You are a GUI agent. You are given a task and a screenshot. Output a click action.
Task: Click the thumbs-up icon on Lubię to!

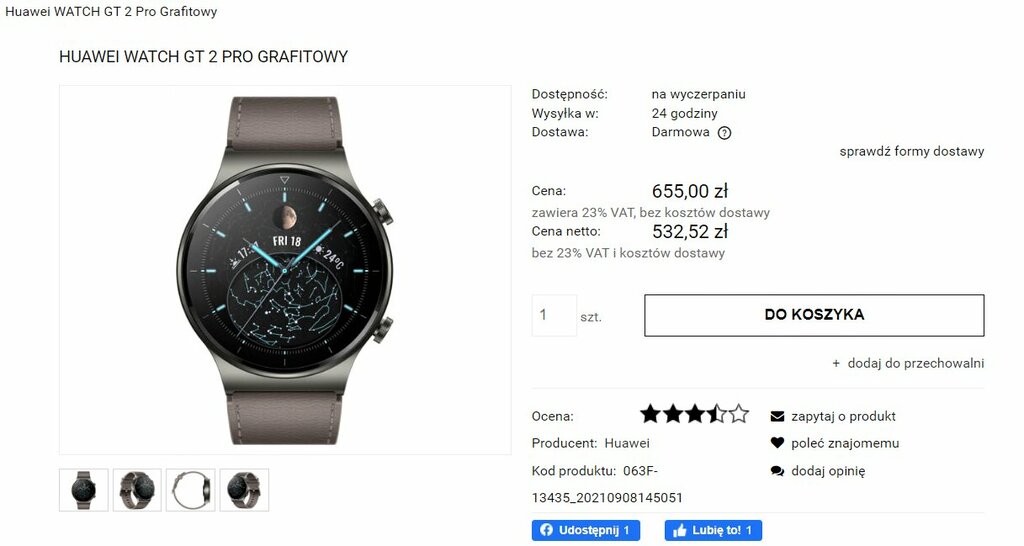[x=680, y=530]
